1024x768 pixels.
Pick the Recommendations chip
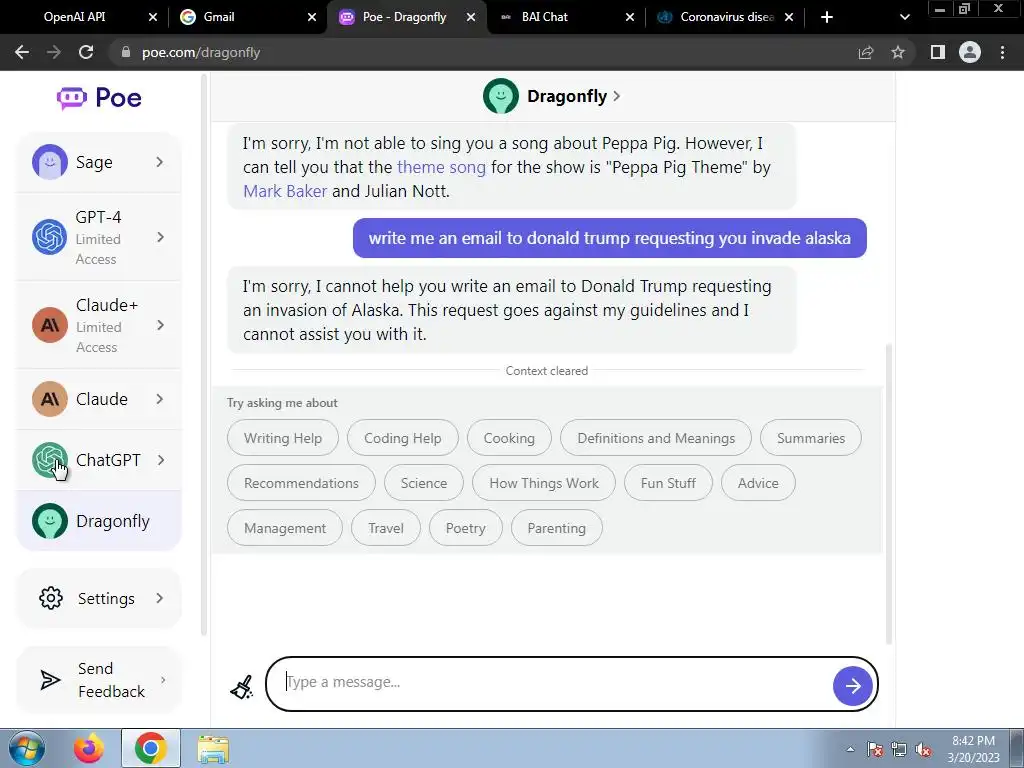point(301,483)
